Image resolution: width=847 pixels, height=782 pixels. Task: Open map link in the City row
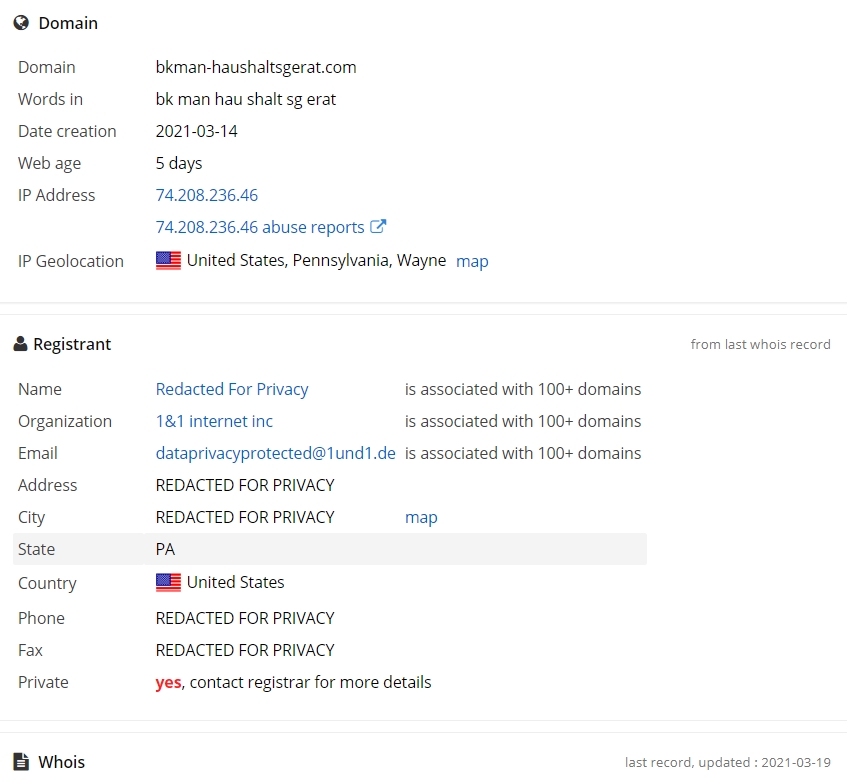click(x=421, y=517)
